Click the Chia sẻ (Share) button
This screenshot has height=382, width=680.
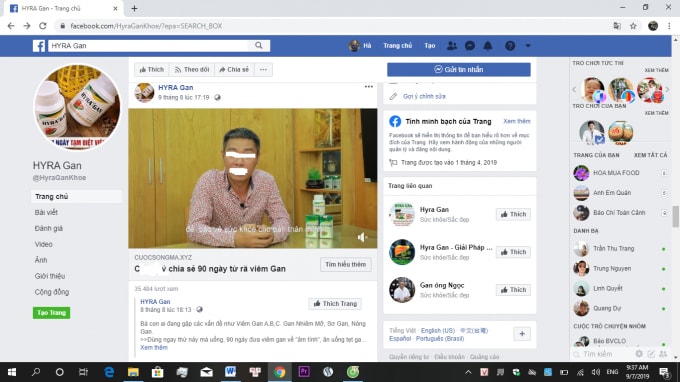pos(234,69)
